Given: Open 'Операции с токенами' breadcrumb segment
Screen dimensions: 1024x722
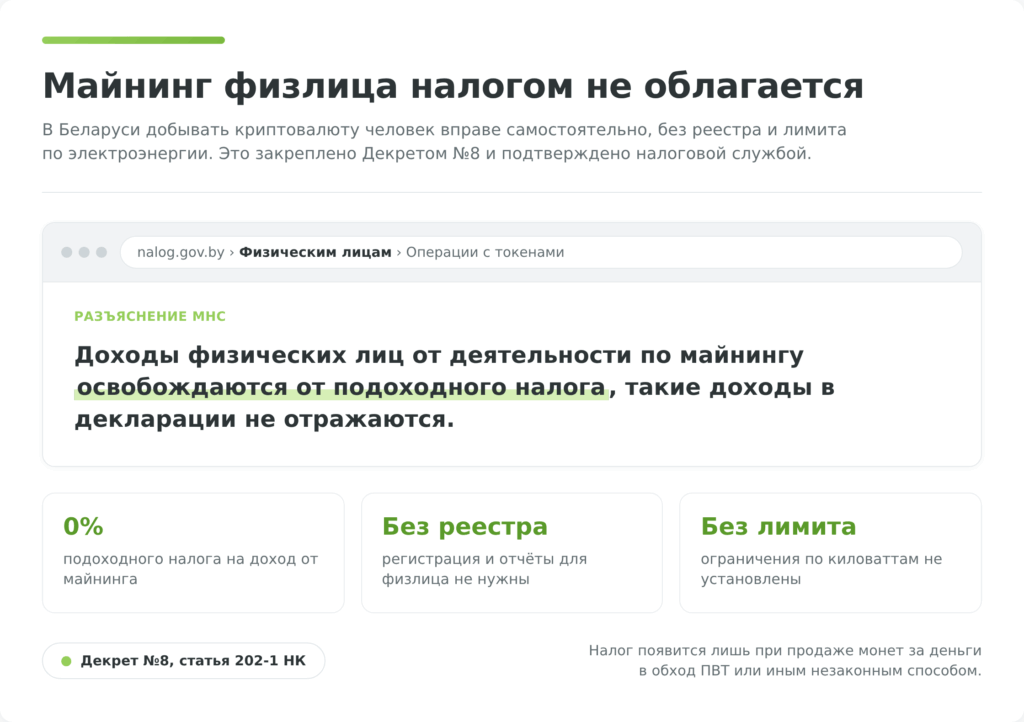Looking at the screenshot, I should pyautogui.click(x=485, y=252).
